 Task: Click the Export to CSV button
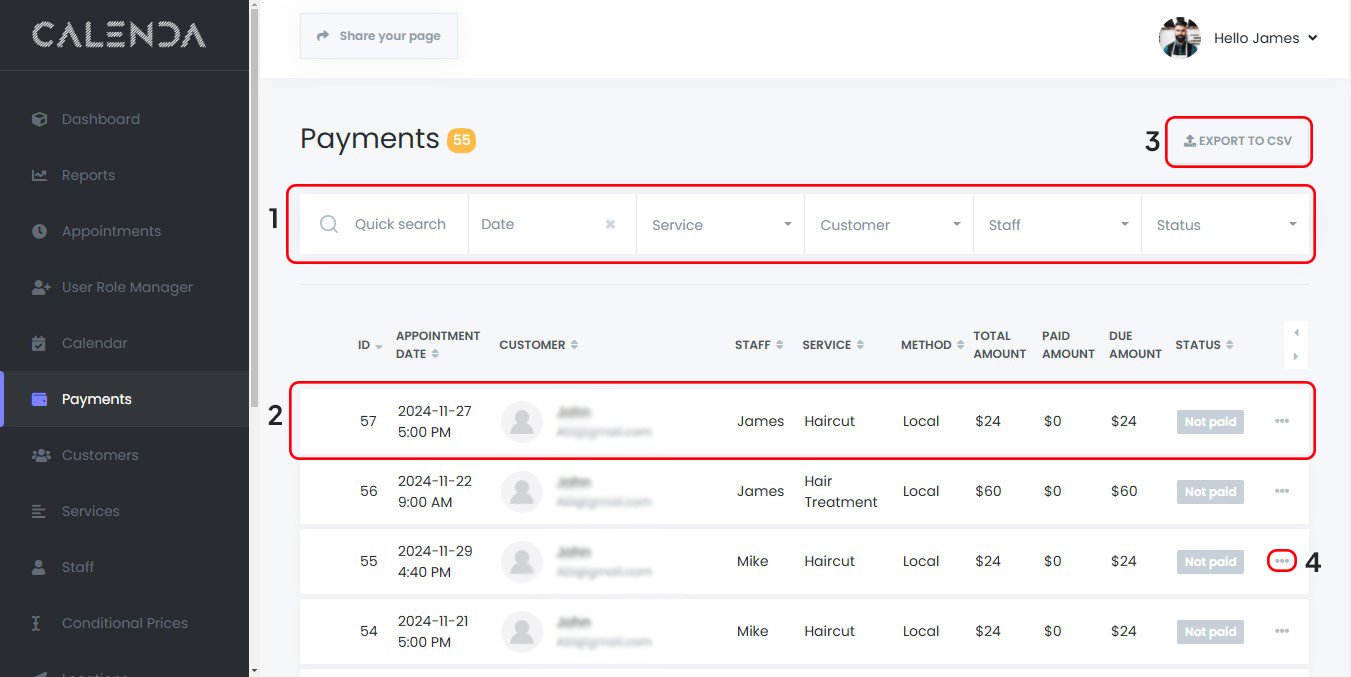(1238, 141)
